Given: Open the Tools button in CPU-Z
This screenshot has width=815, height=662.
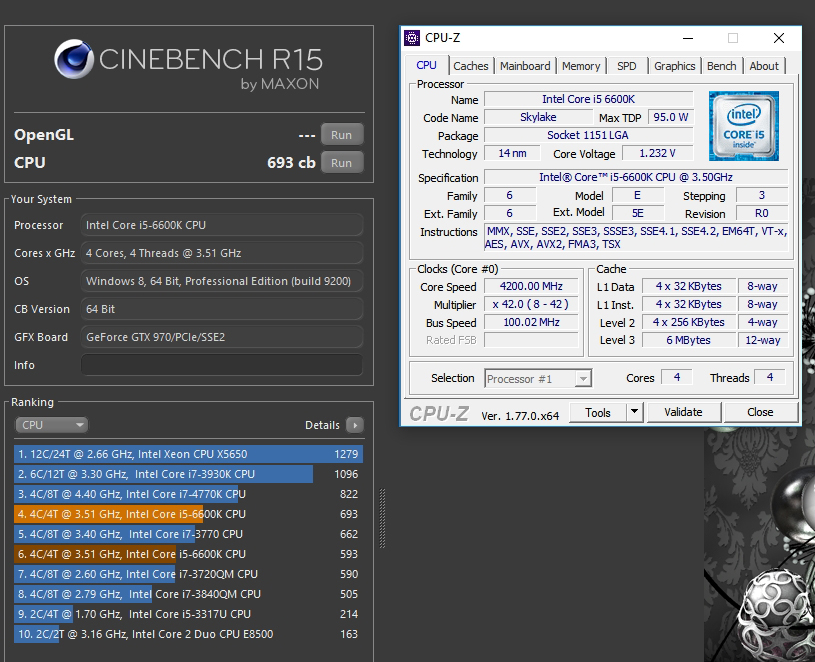Looking at the screenshot, I should point(598,413).
